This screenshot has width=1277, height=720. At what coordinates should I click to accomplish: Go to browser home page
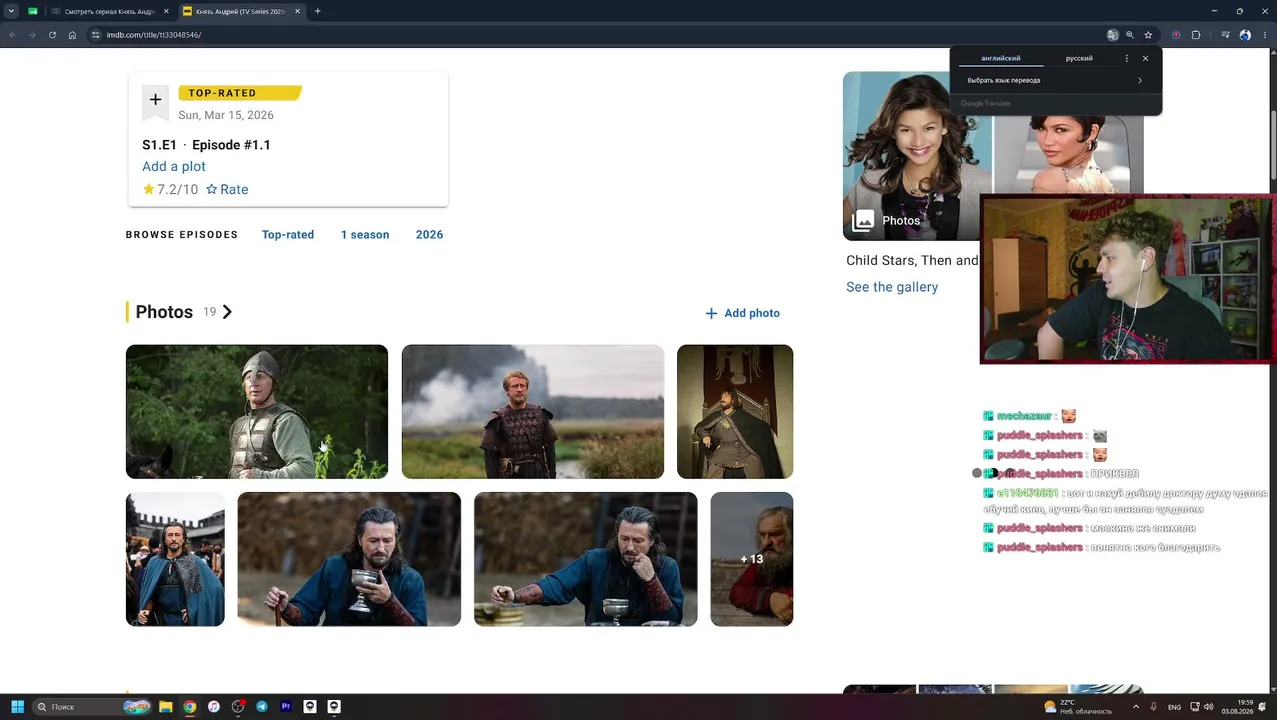(x=72, y=35)
